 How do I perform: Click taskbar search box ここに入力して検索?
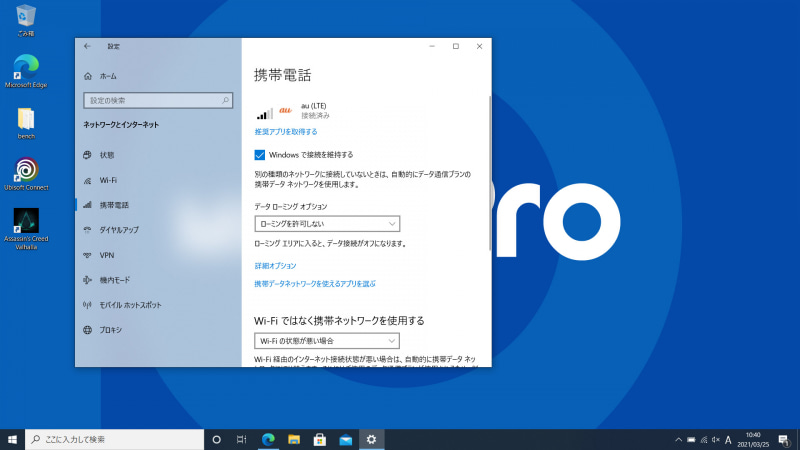[114, 439]
